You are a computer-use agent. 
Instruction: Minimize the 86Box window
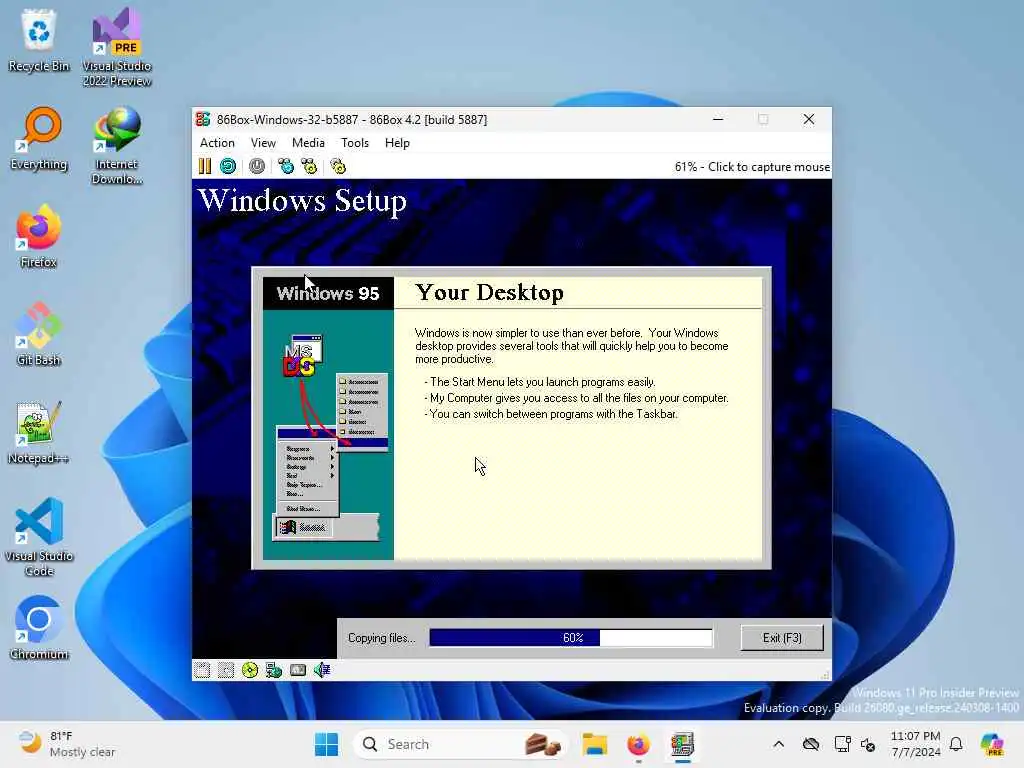(x=718, y=120)
